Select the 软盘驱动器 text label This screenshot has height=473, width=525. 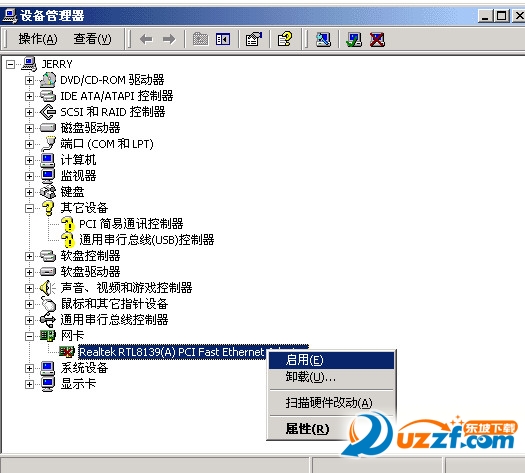(x=90, y=271)
